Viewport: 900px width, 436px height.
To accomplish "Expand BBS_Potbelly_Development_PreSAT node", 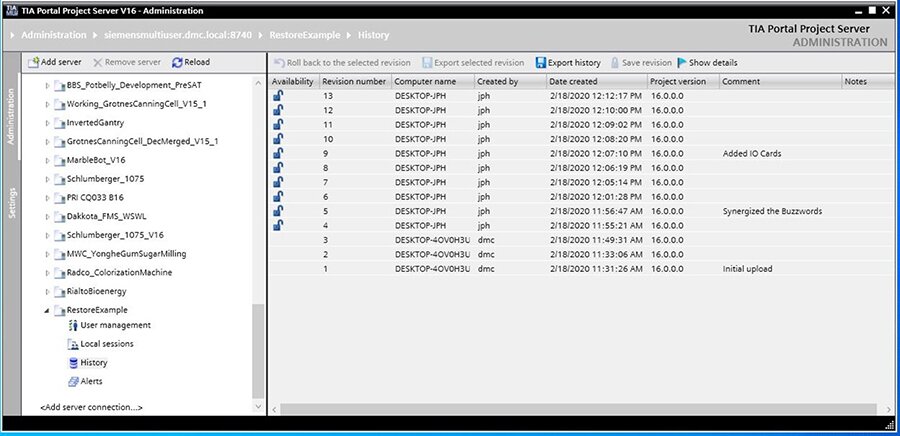I will [x=47, y=85].
